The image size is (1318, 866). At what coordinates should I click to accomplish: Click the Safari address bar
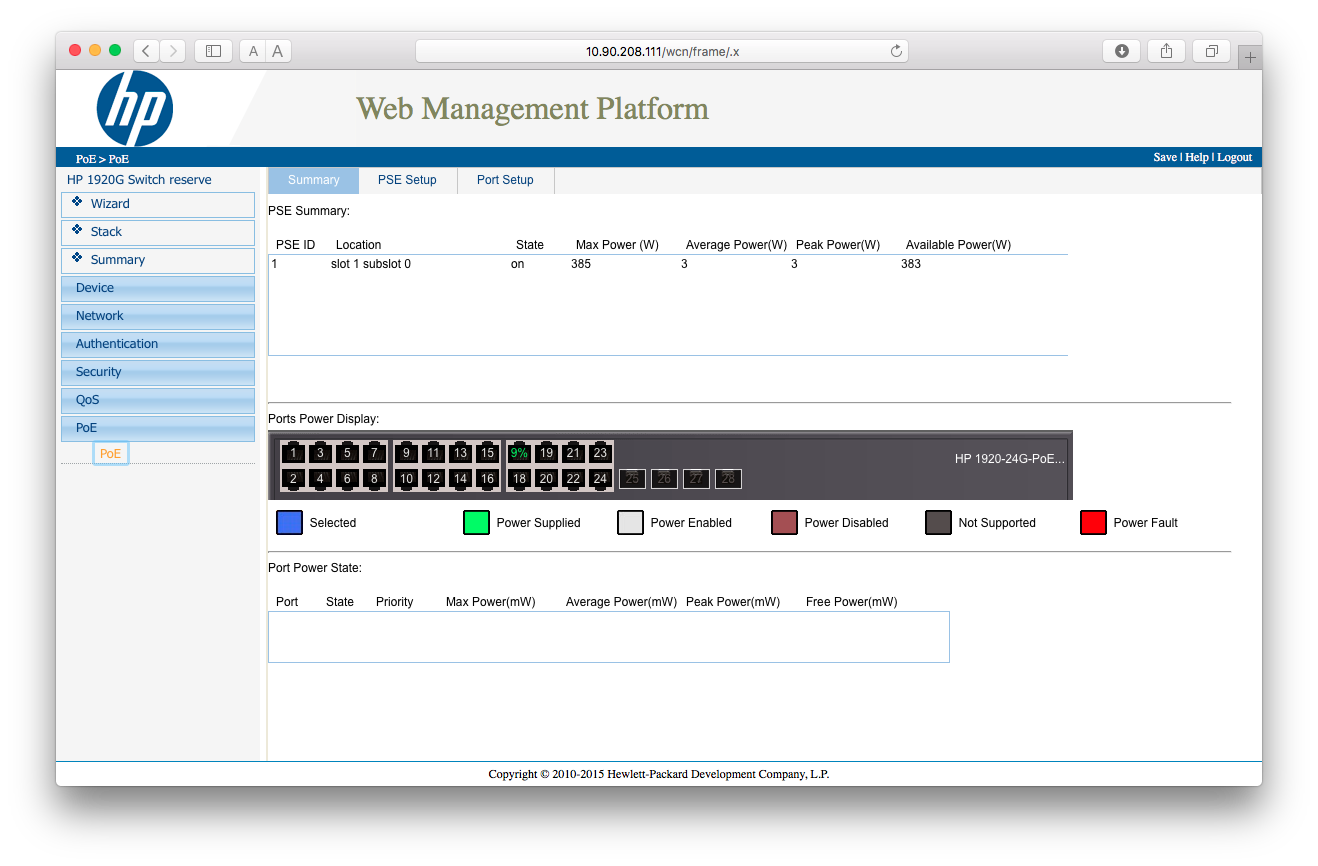661,51
